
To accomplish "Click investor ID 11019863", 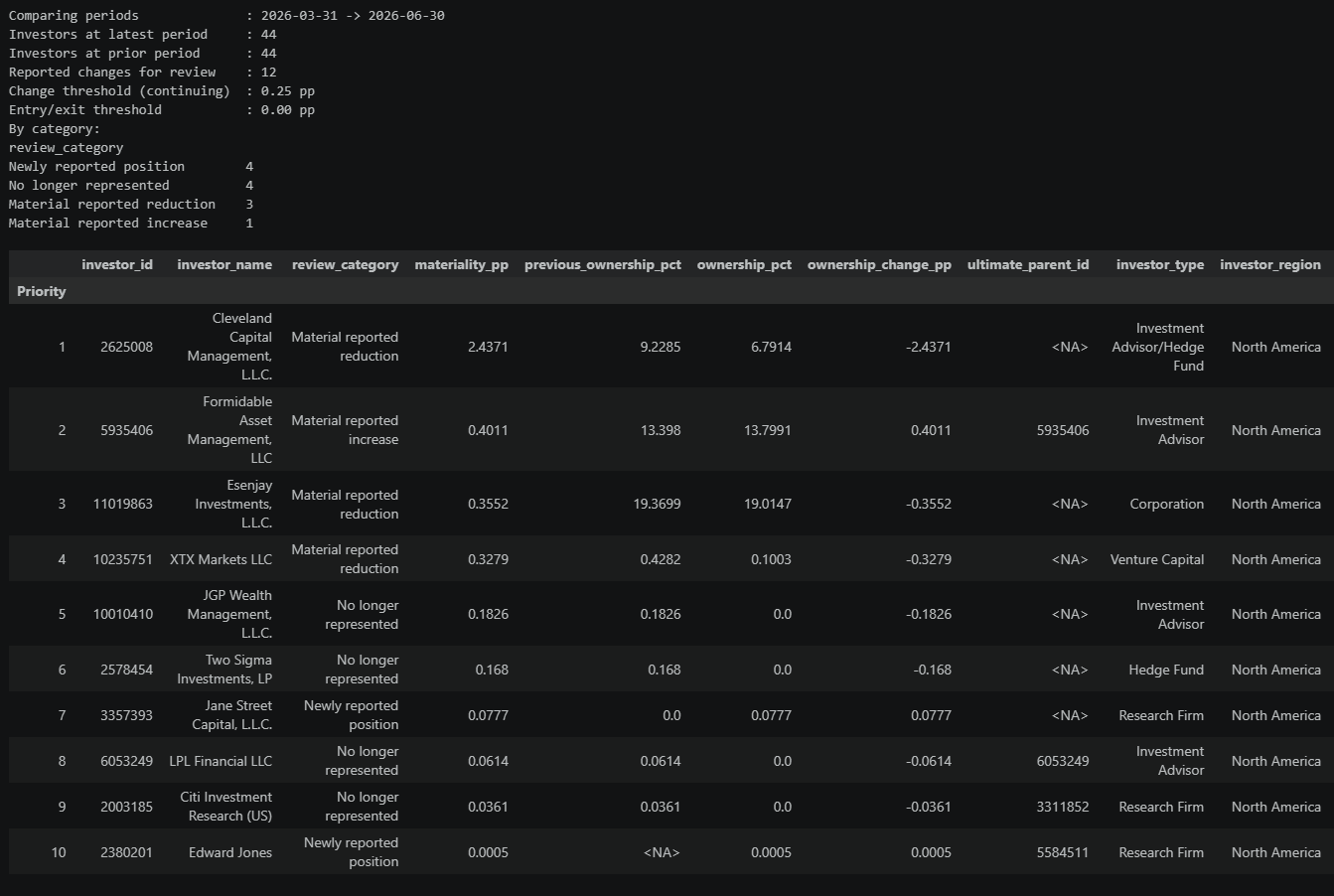I will pos(123,504).
